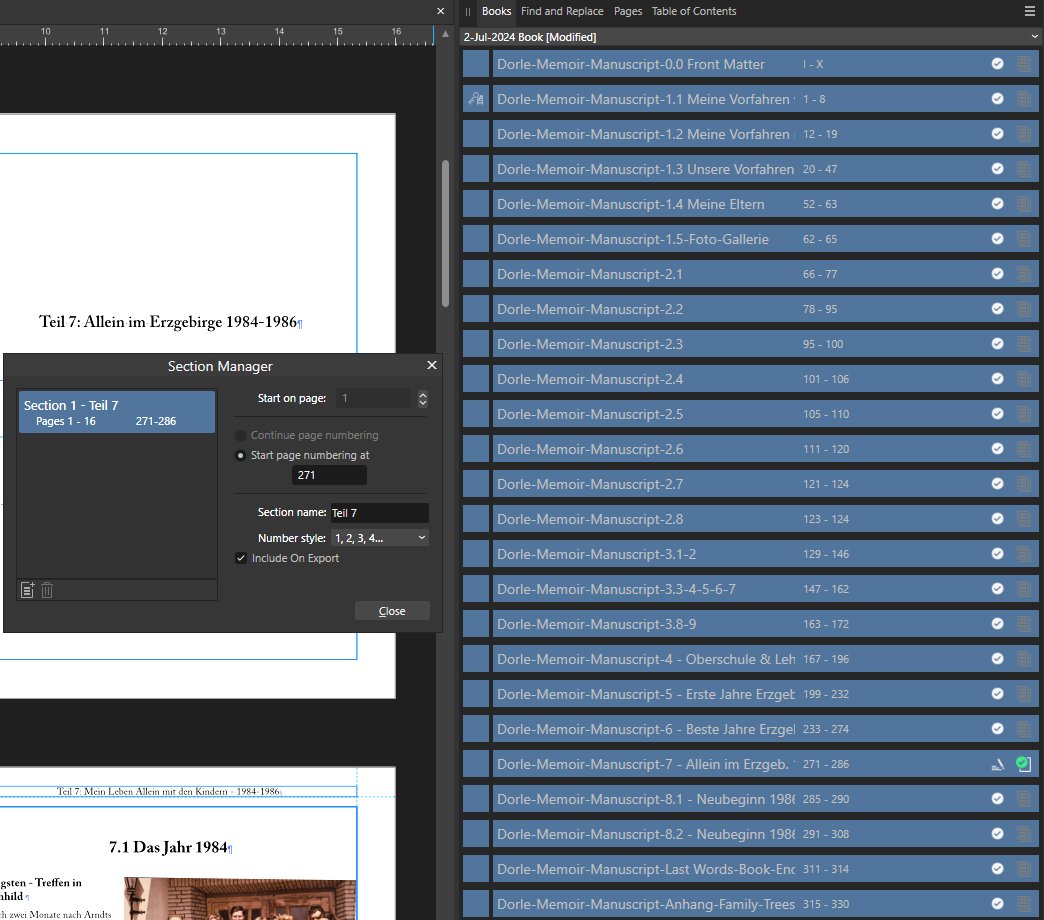1044x920 pixels.
Task: Click the document icon on the Manuscript-2.1 row
Action: 1023,274
